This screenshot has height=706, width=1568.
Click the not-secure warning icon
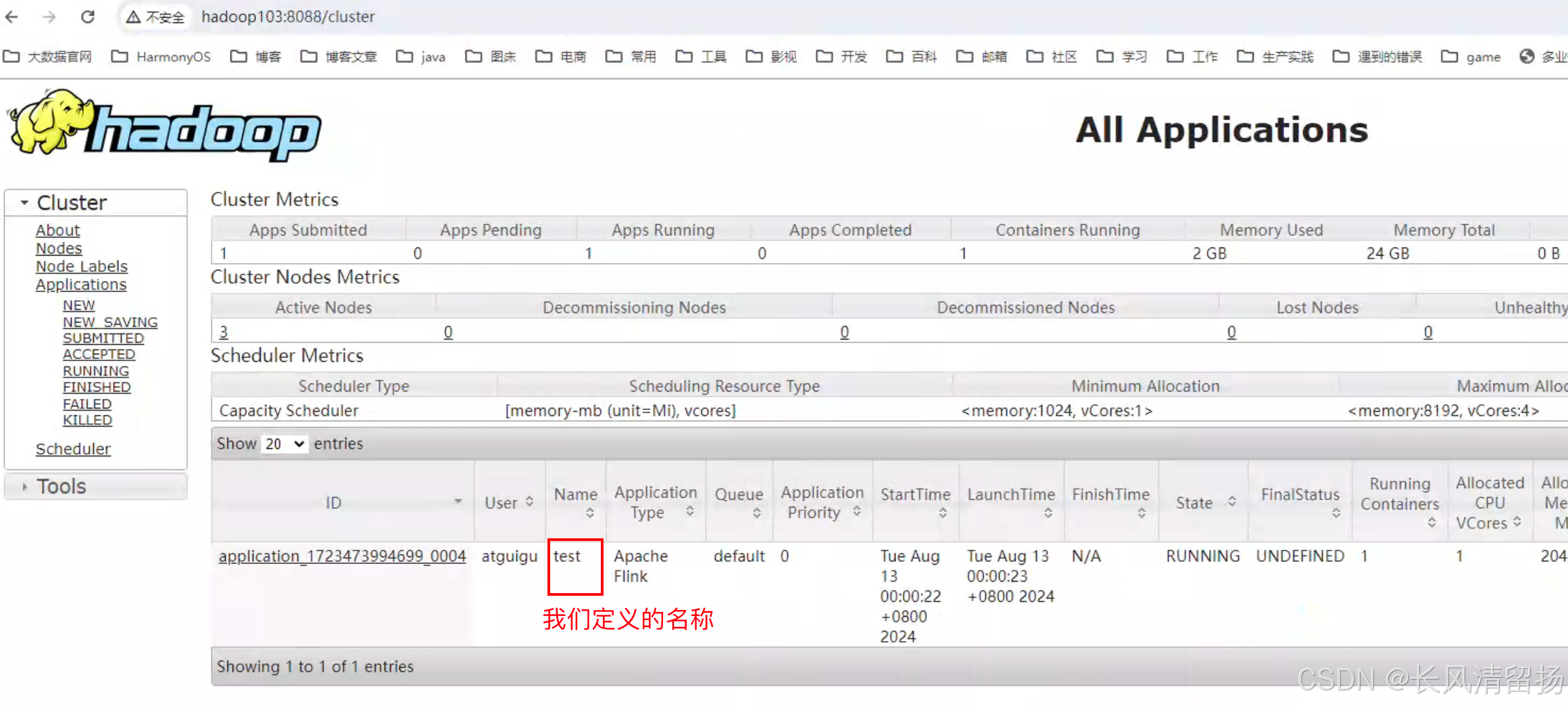133,17
